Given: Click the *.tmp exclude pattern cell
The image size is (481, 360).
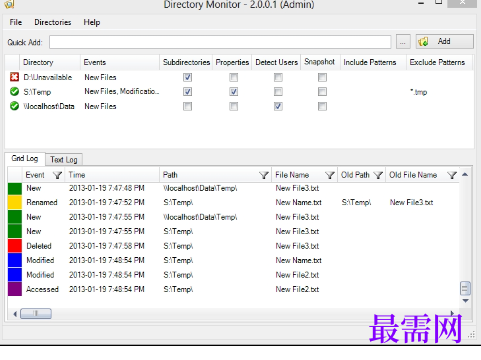Looking at the screenshot, I should (x=419, y=92).
